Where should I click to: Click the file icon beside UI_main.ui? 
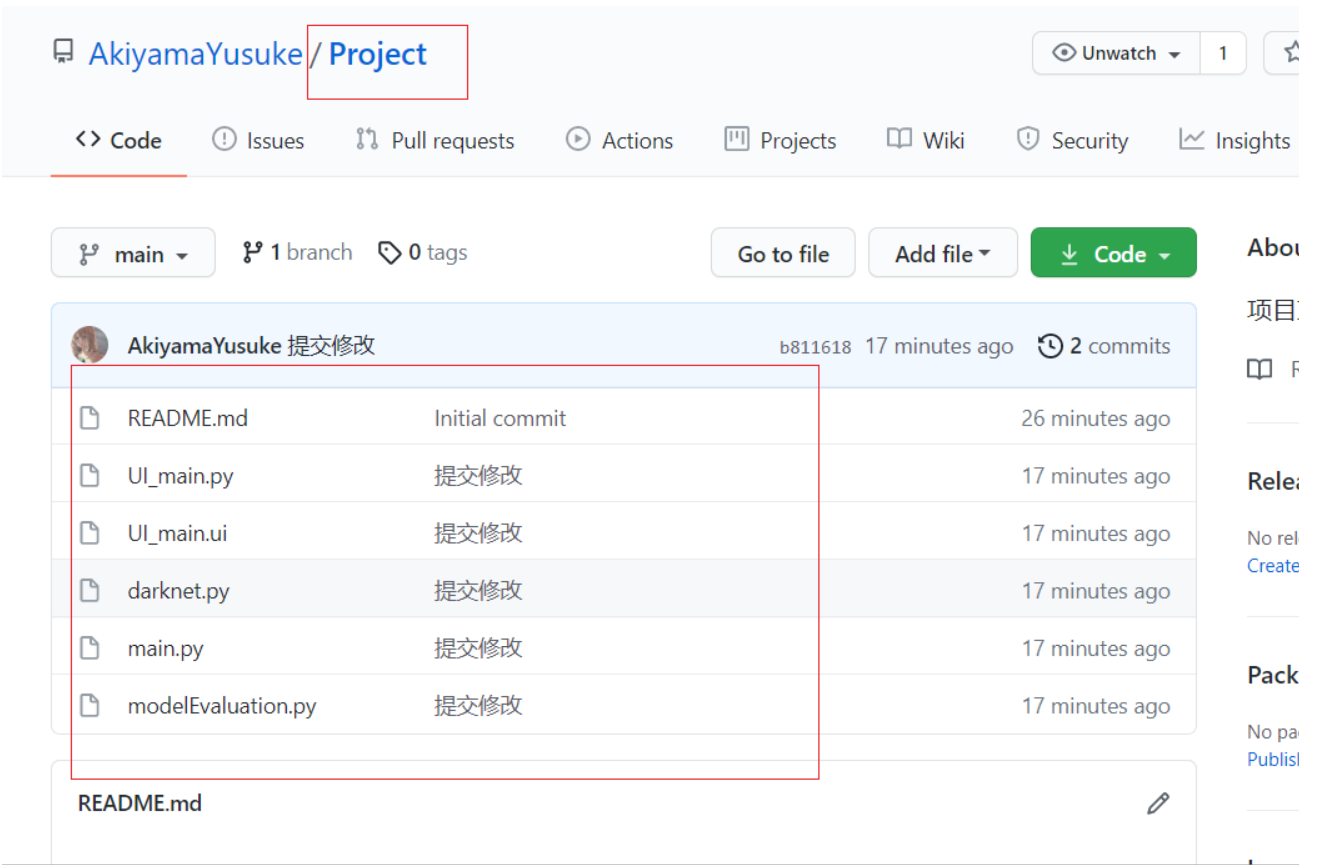point(90,533)
